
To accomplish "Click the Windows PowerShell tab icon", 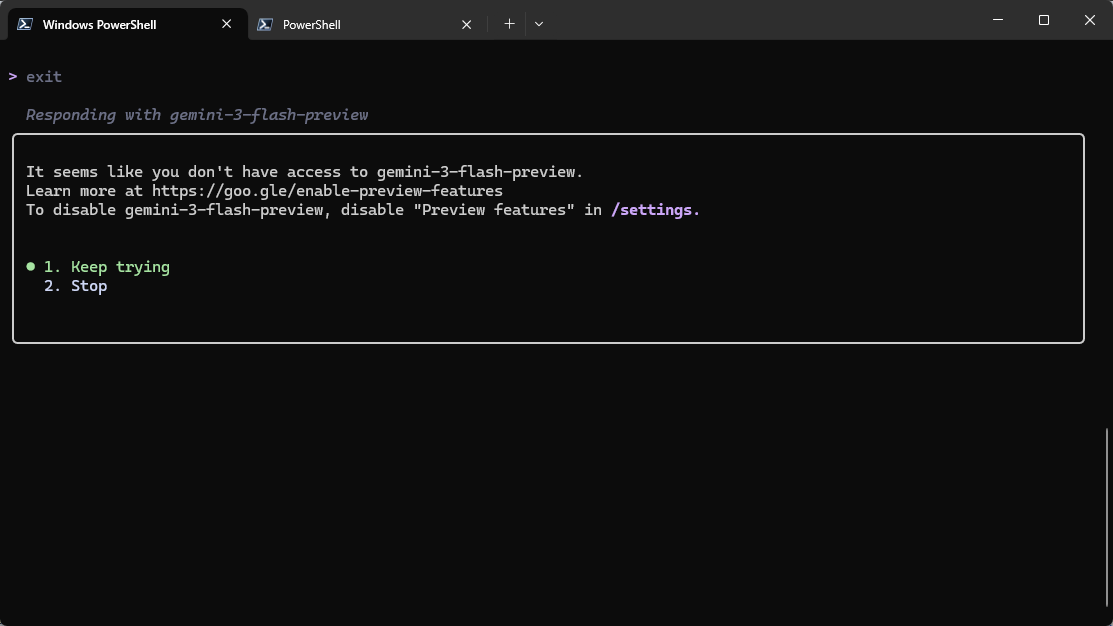I will (25, 24).
